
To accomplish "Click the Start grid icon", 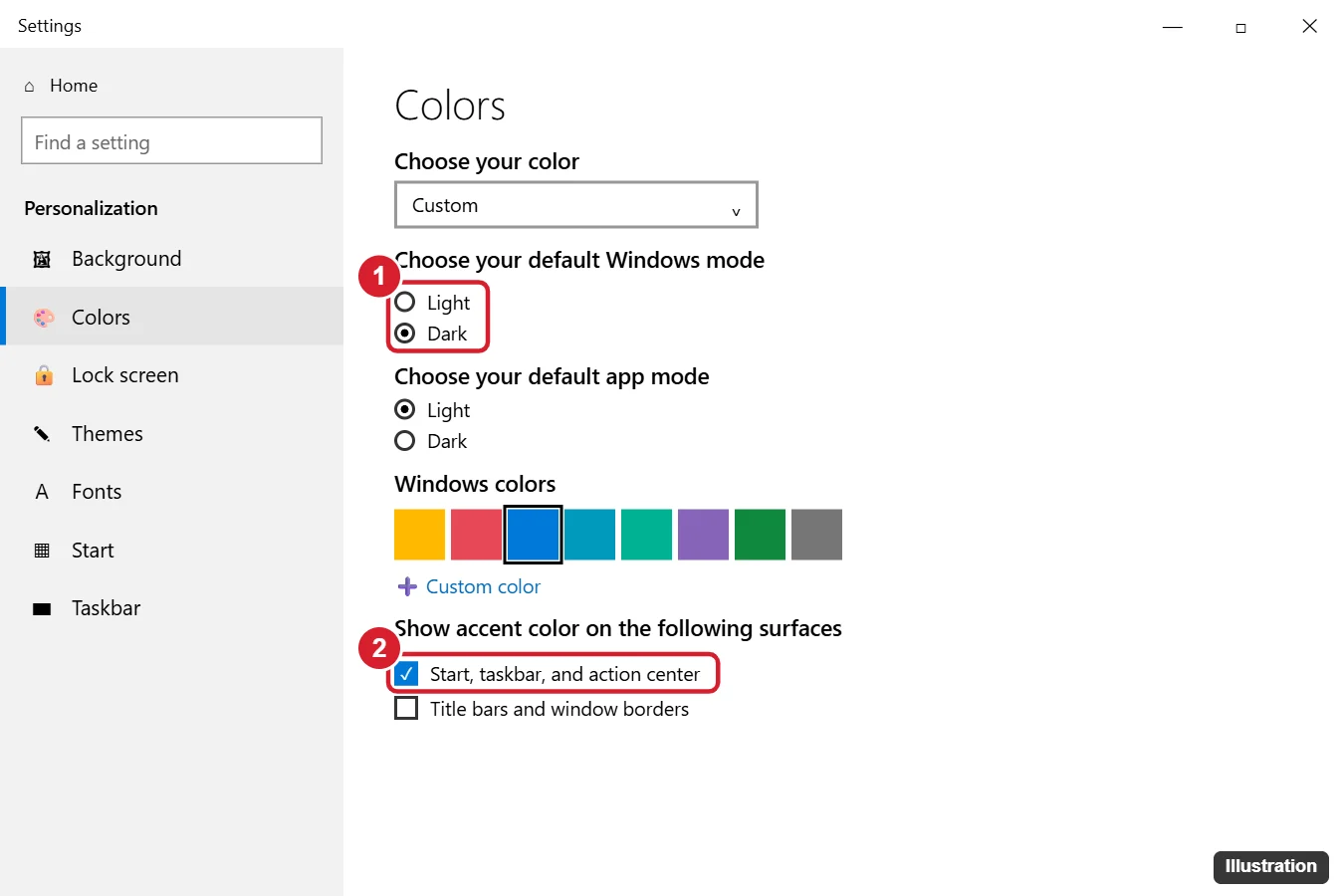I will (x=42, y=551).
